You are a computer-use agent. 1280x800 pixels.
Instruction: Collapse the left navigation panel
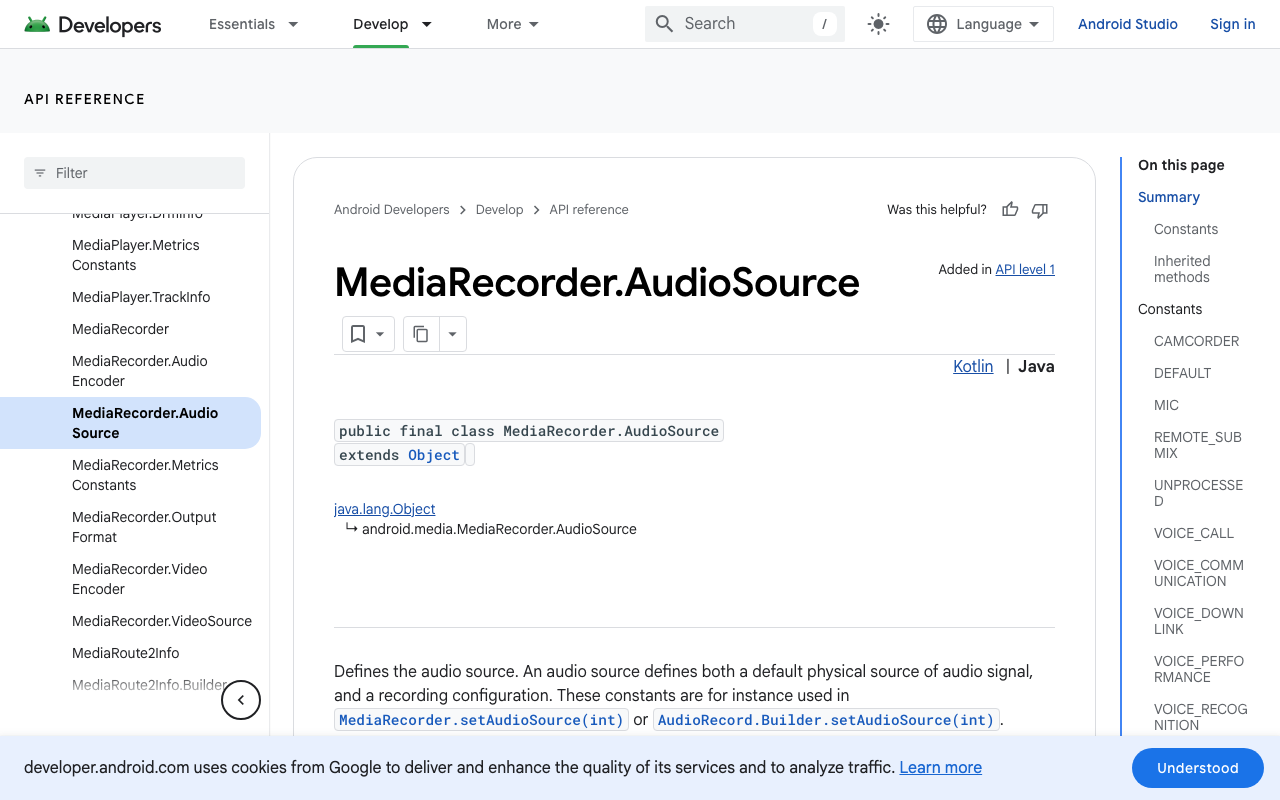point(241,700)
